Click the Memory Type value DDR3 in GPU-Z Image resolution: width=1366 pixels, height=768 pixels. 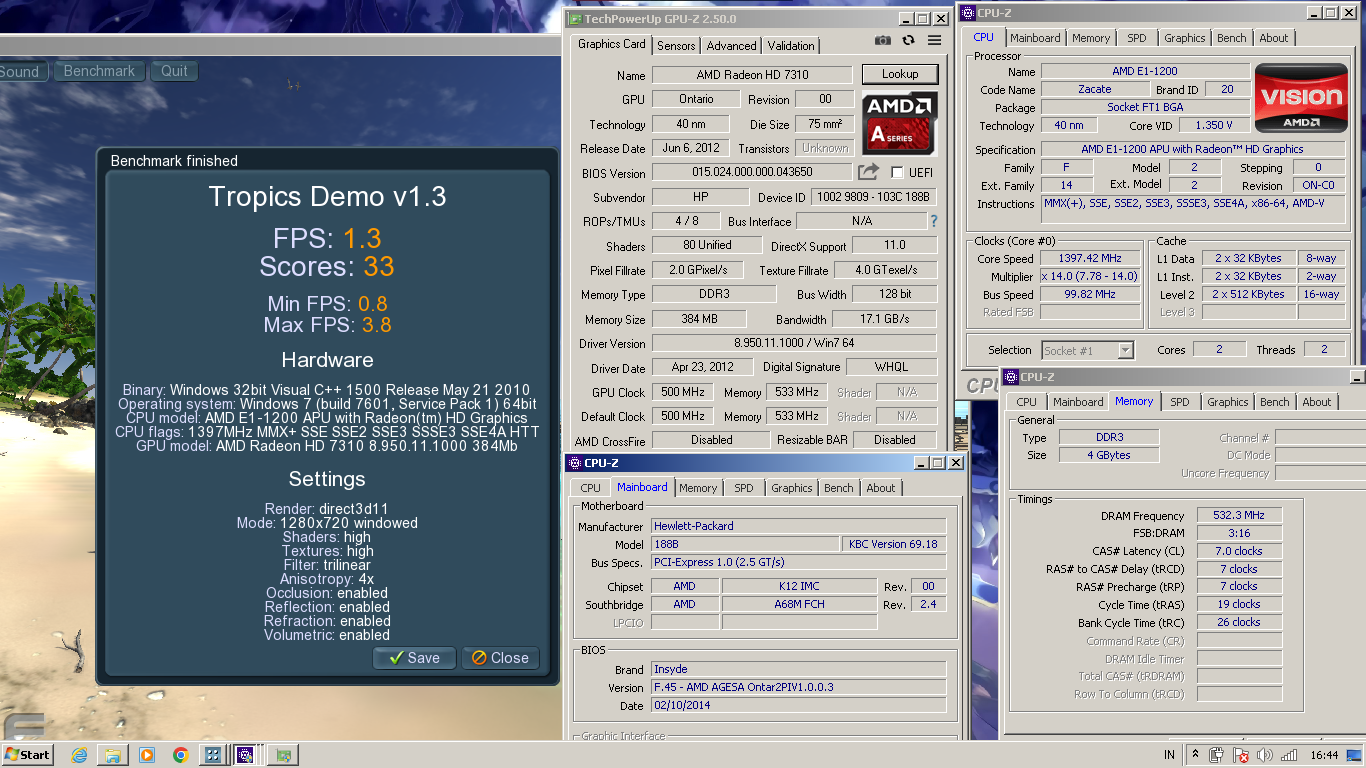714,294
